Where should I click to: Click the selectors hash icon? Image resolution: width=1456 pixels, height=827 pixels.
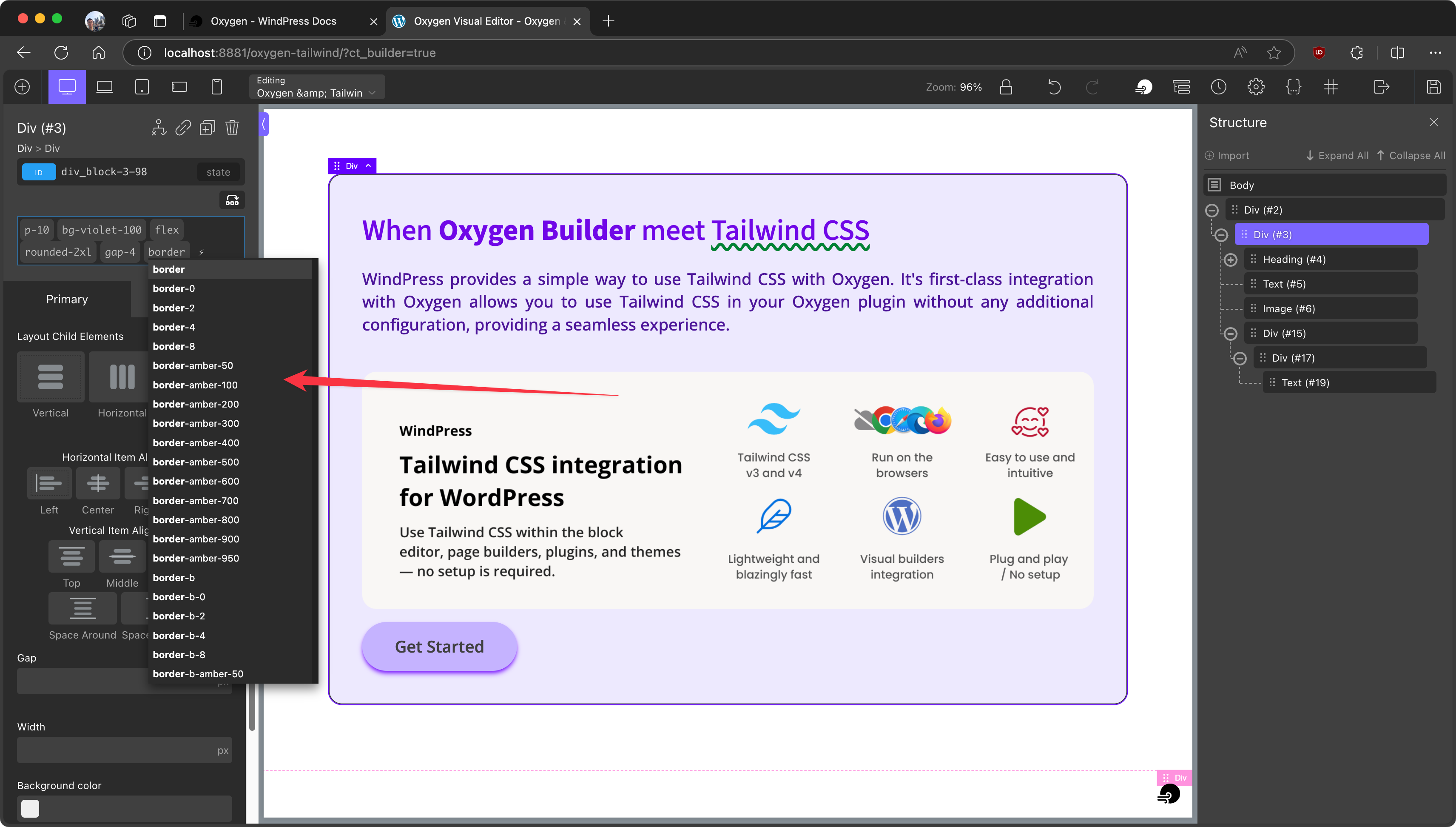1331,87
